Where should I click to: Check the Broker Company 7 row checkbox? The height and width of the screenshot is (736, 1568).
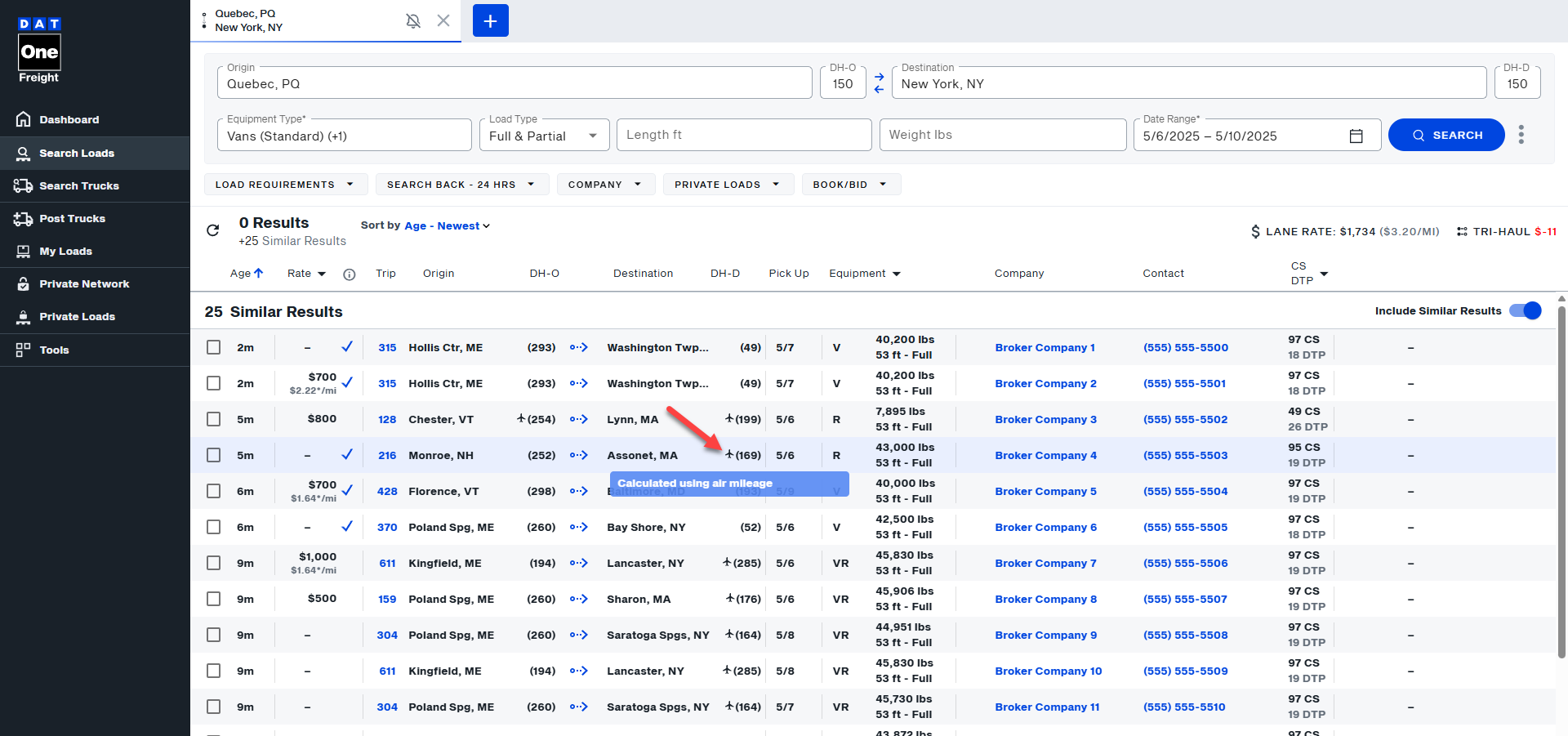tap(214, 563)
